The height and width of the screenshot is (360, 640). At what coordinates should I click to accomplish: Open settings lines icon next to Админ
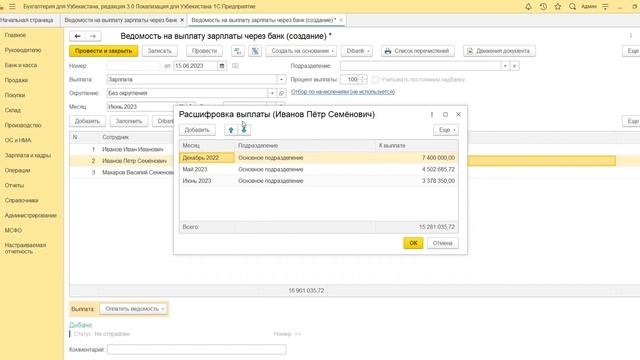click(x=605, y=7)
